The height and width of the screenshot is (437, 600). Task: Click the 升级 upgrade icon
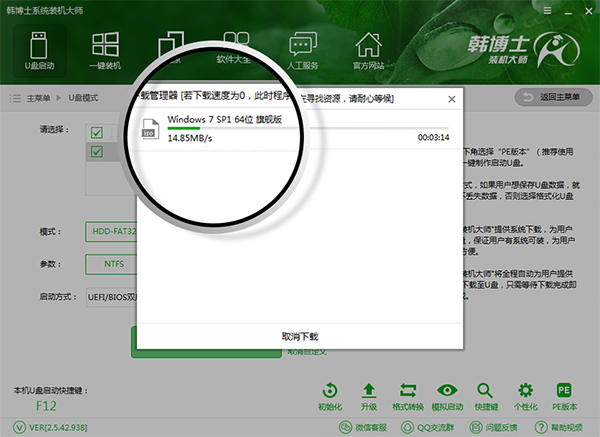click(x=369, y=396)
